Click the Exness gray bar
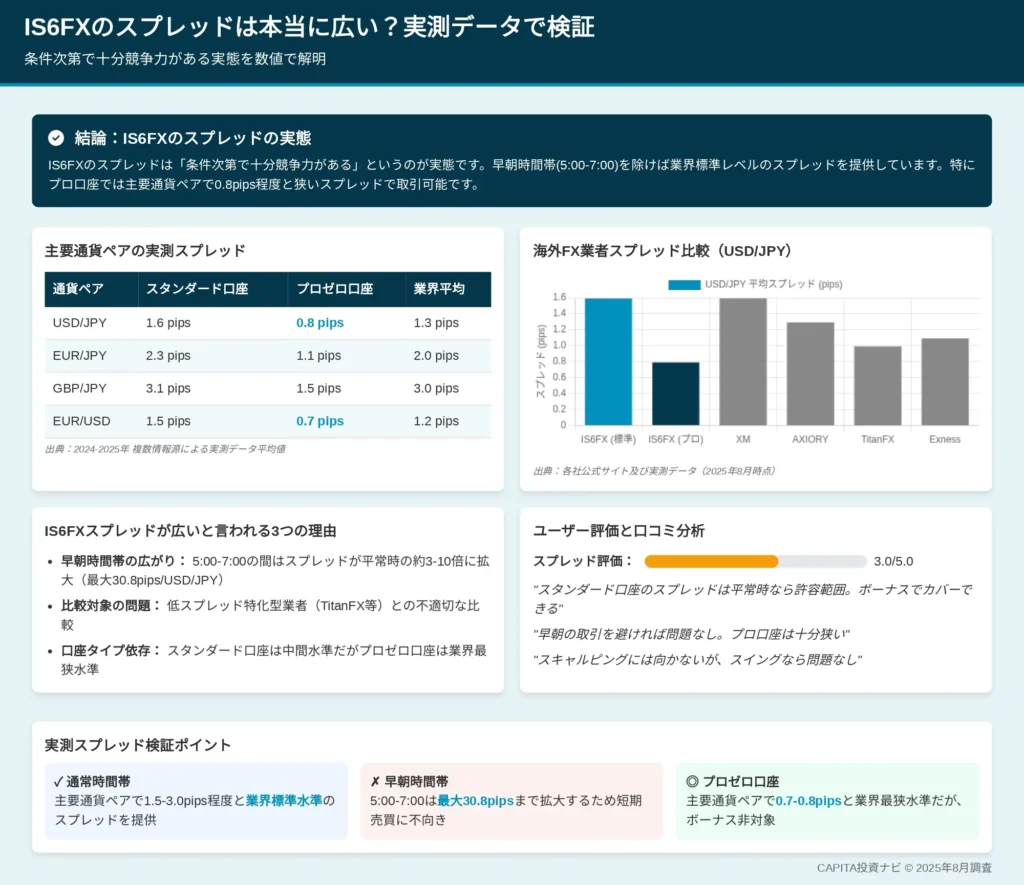The width and height of the screenshot is (1024, 885). (x=944, y=381)
